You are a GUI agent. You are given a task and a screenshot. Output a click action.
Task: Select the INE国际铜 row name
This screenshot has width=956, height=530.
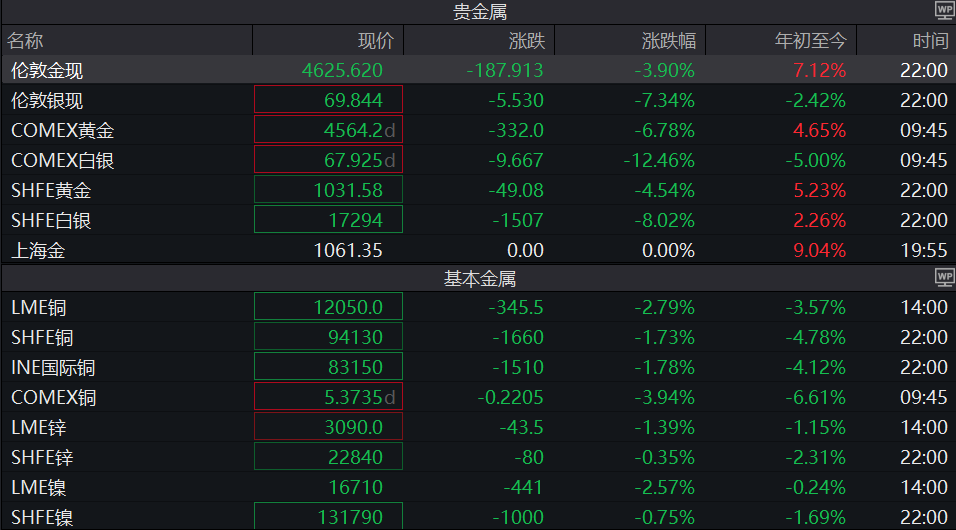tap(53, 368)
